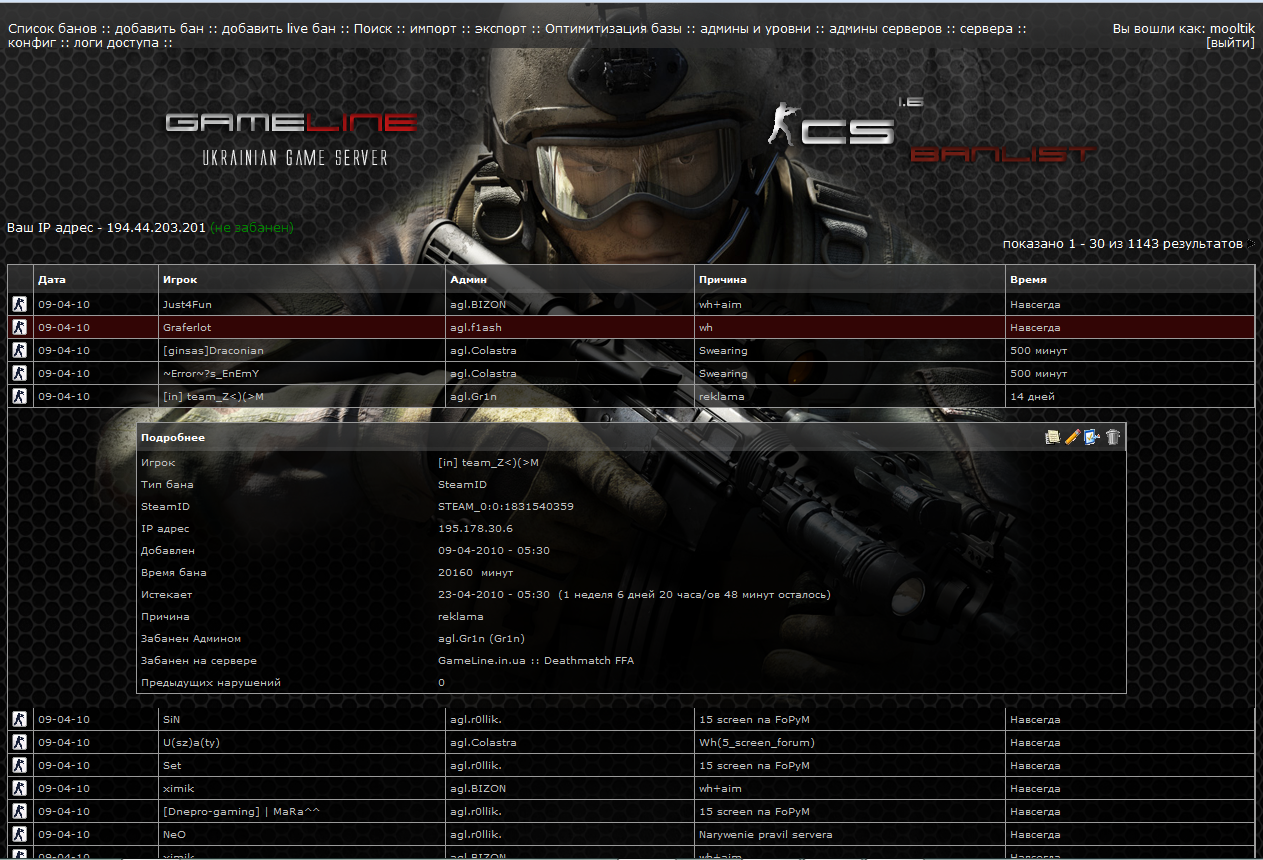The width and height of the screenshot is (1263, 860).
Task: Click reason Narywenie pravil servera
Action: coord(766,834)
